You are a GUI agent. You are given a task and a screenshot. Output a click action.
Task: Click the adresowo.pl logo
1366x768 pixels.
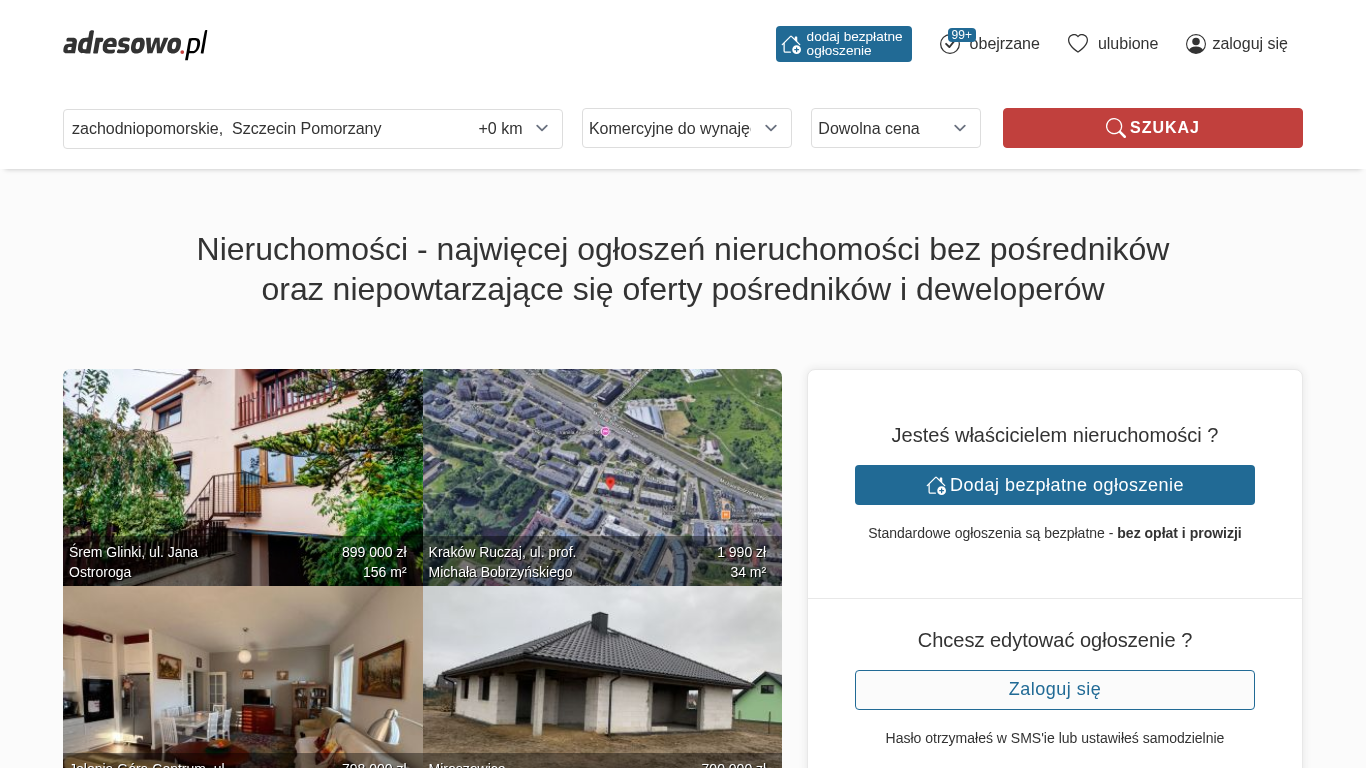click(135, 44)
